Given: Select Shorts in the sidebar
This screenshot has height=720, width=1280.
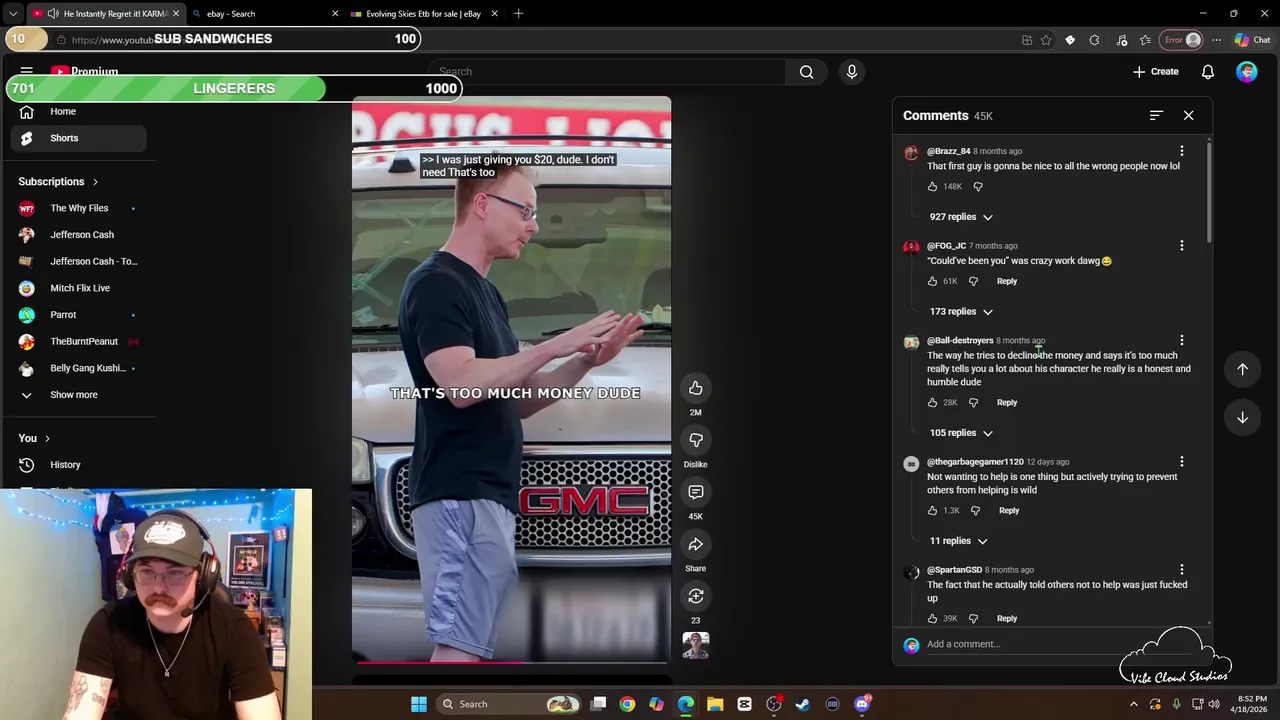Looking at the screenshot, I should 78,139.
